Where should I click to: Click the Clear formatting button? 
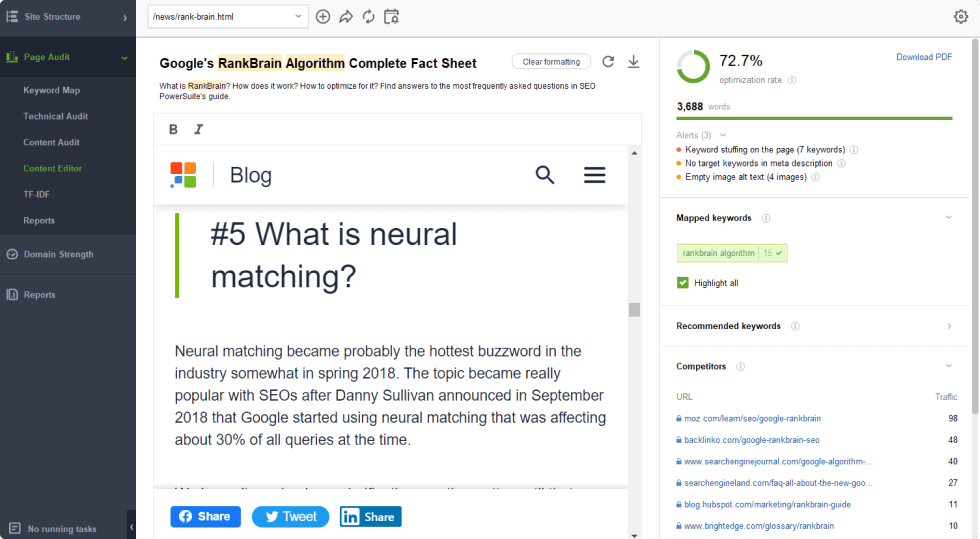point(551,62)
